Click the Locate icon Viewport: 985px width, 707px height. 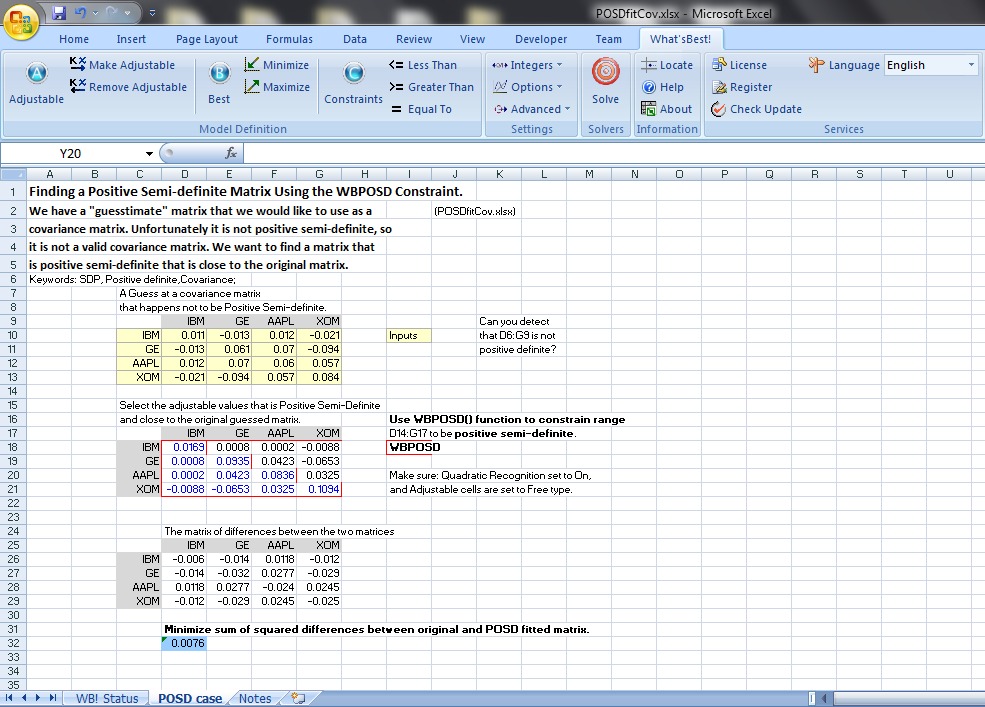pyautogui.click(x=667, y=65)
